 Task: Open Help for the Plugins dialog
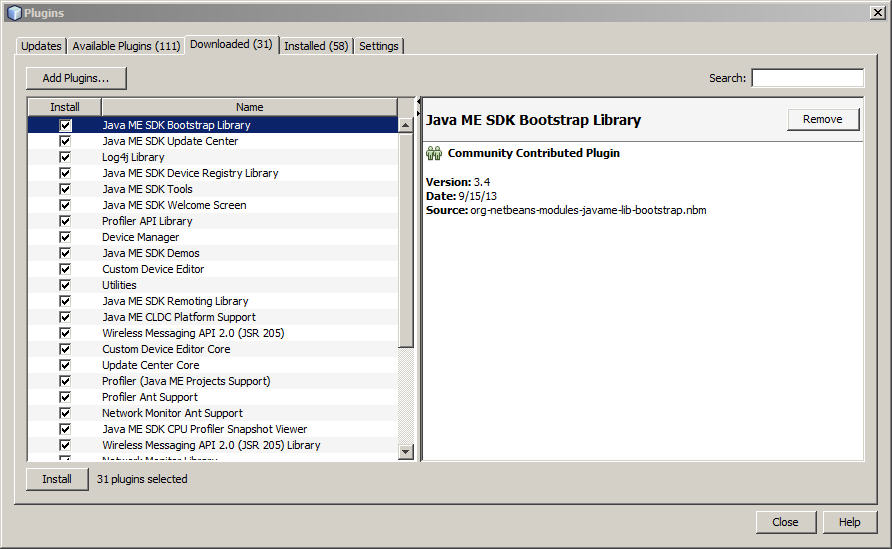point(849,522)
